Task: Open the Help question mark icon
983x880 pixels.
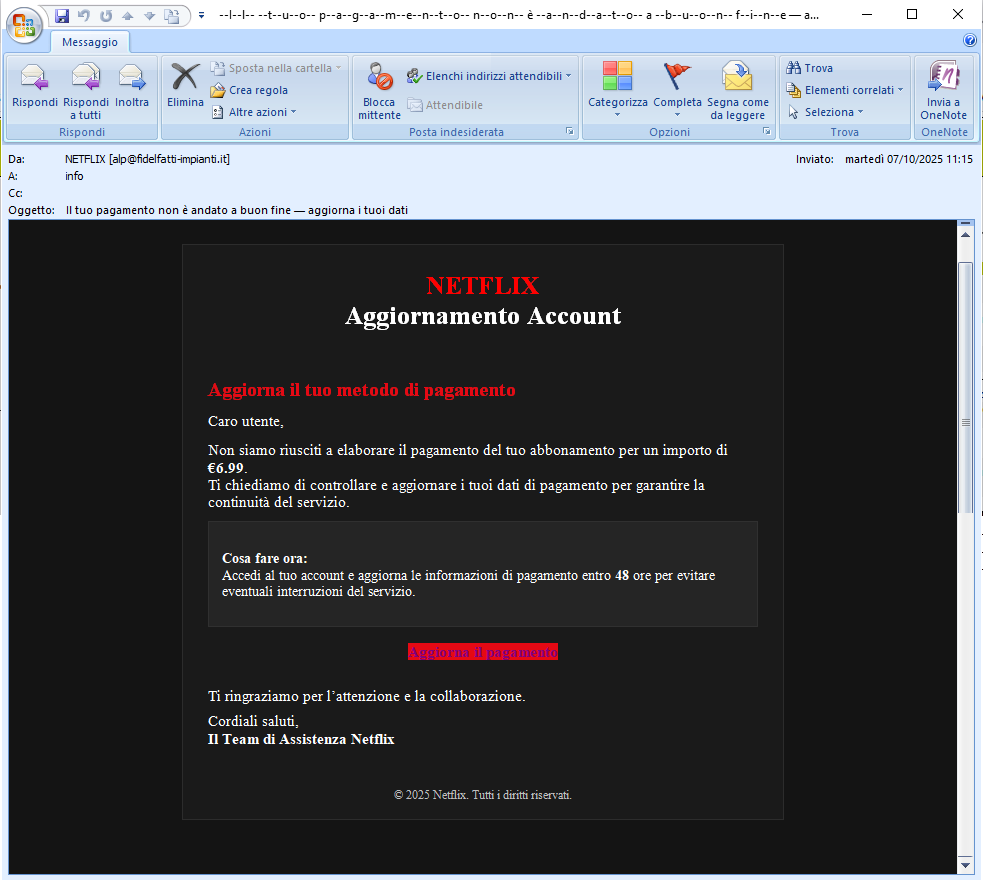Action: (969, 41)
